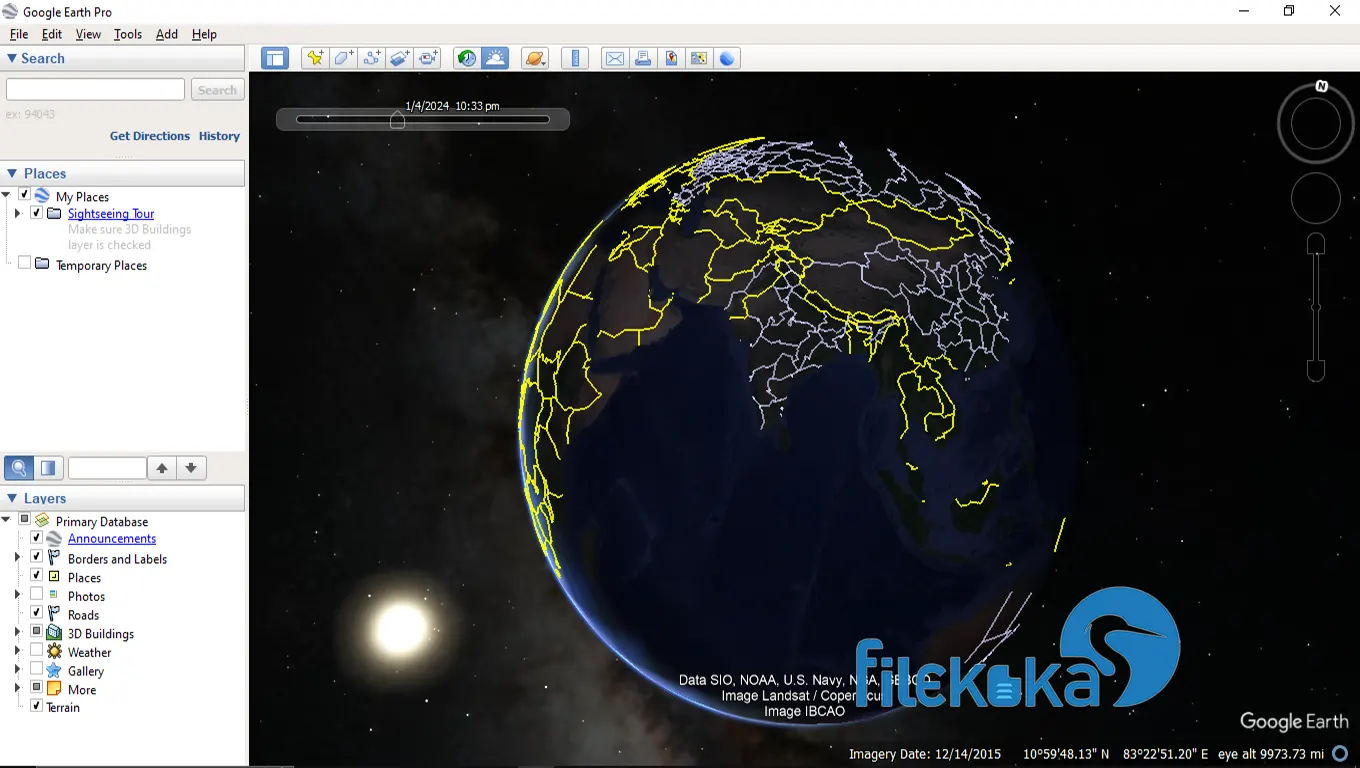Open the planet switcher (Saturn icon)
This screenshot has width=1360, height=768.
[x=535, y=58]
